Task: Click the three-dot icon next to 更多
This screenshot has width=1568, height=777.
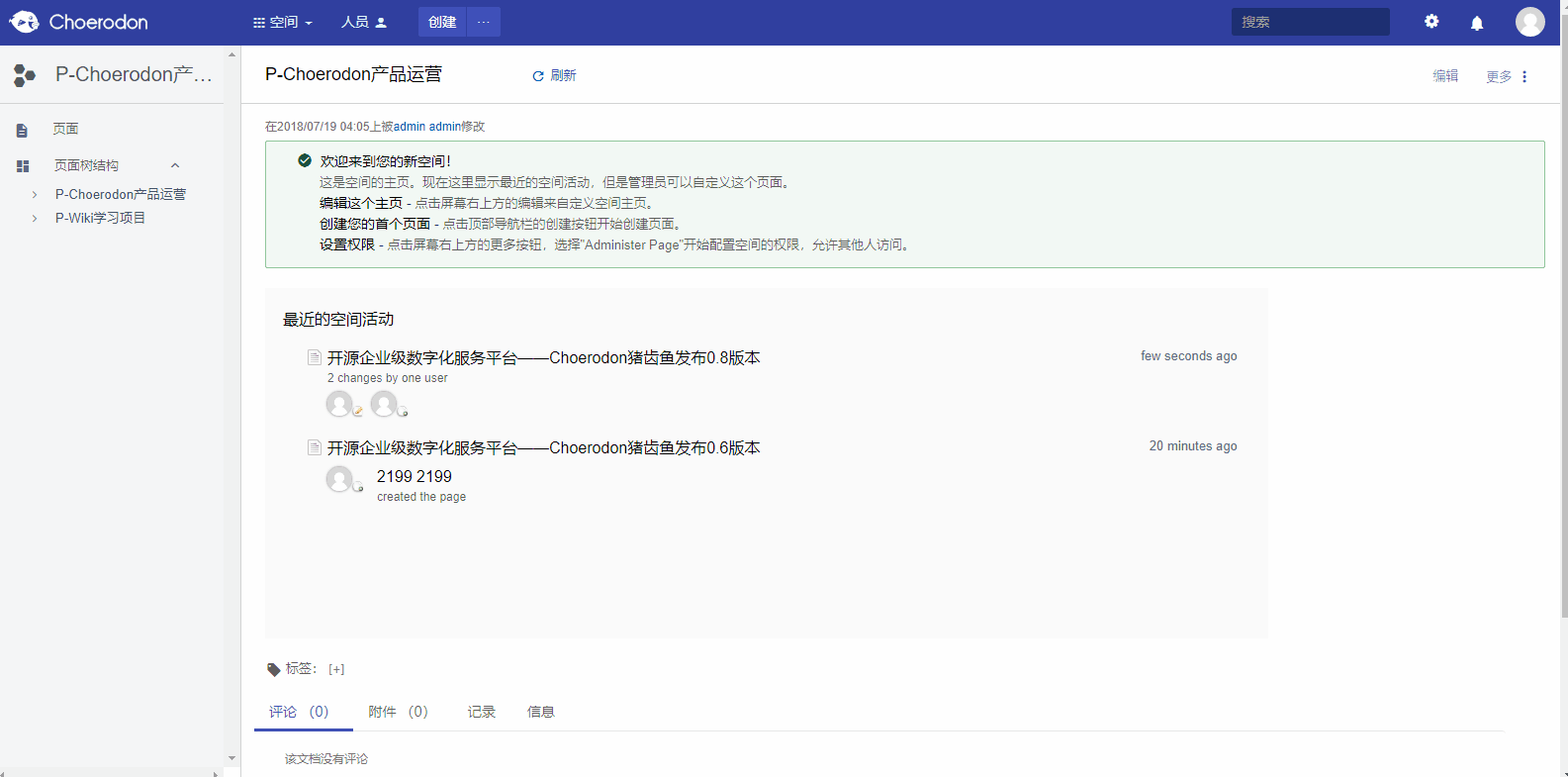Action: tap(1524, 76)
